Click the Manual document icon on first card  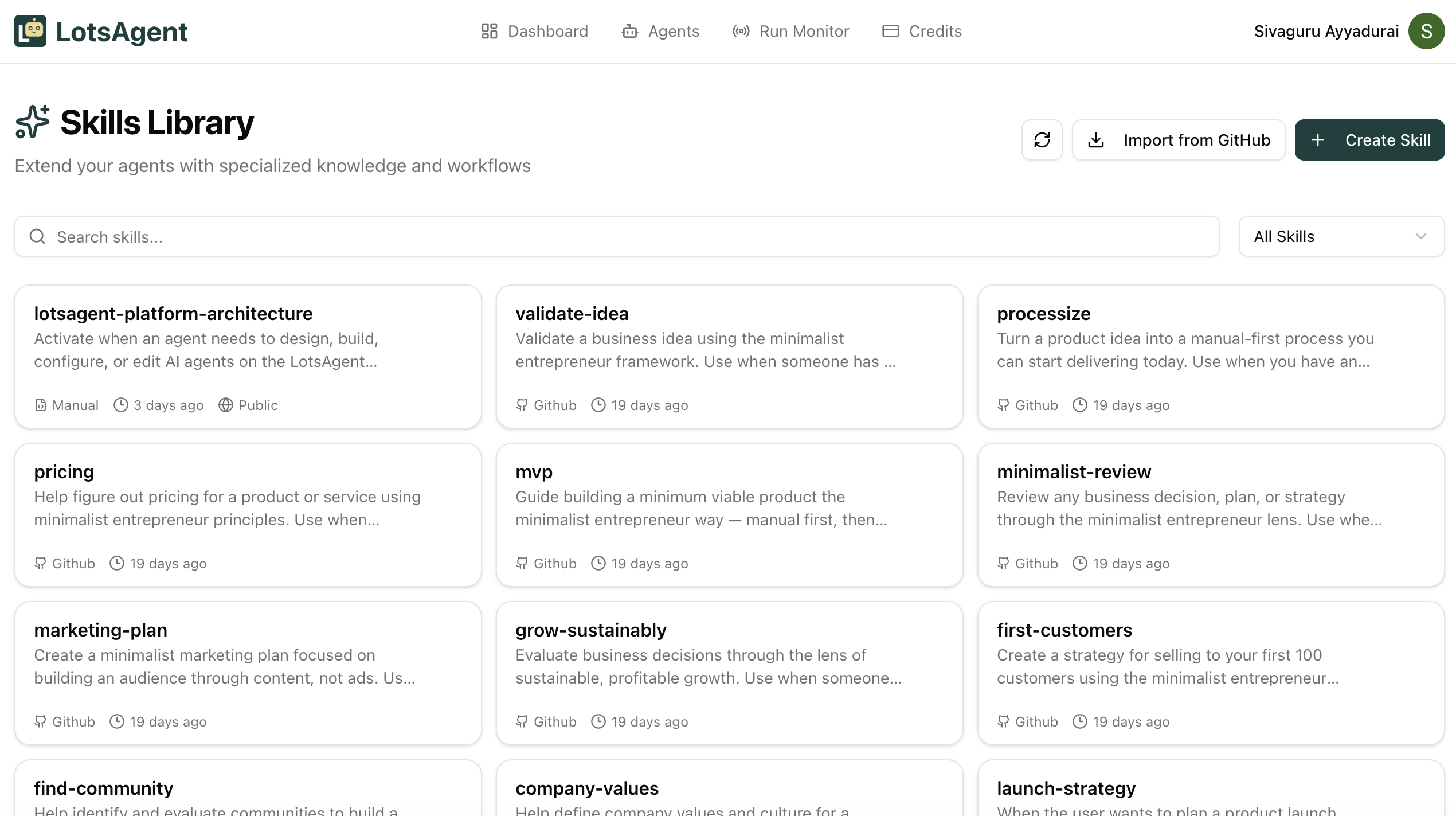coord(41,405)
